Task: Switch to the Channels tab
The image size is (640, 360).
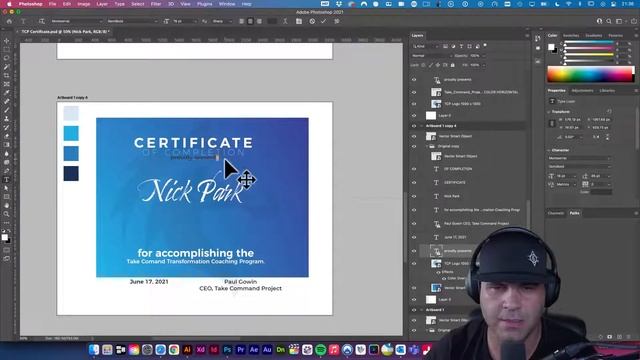Action: tap(556, 213)
